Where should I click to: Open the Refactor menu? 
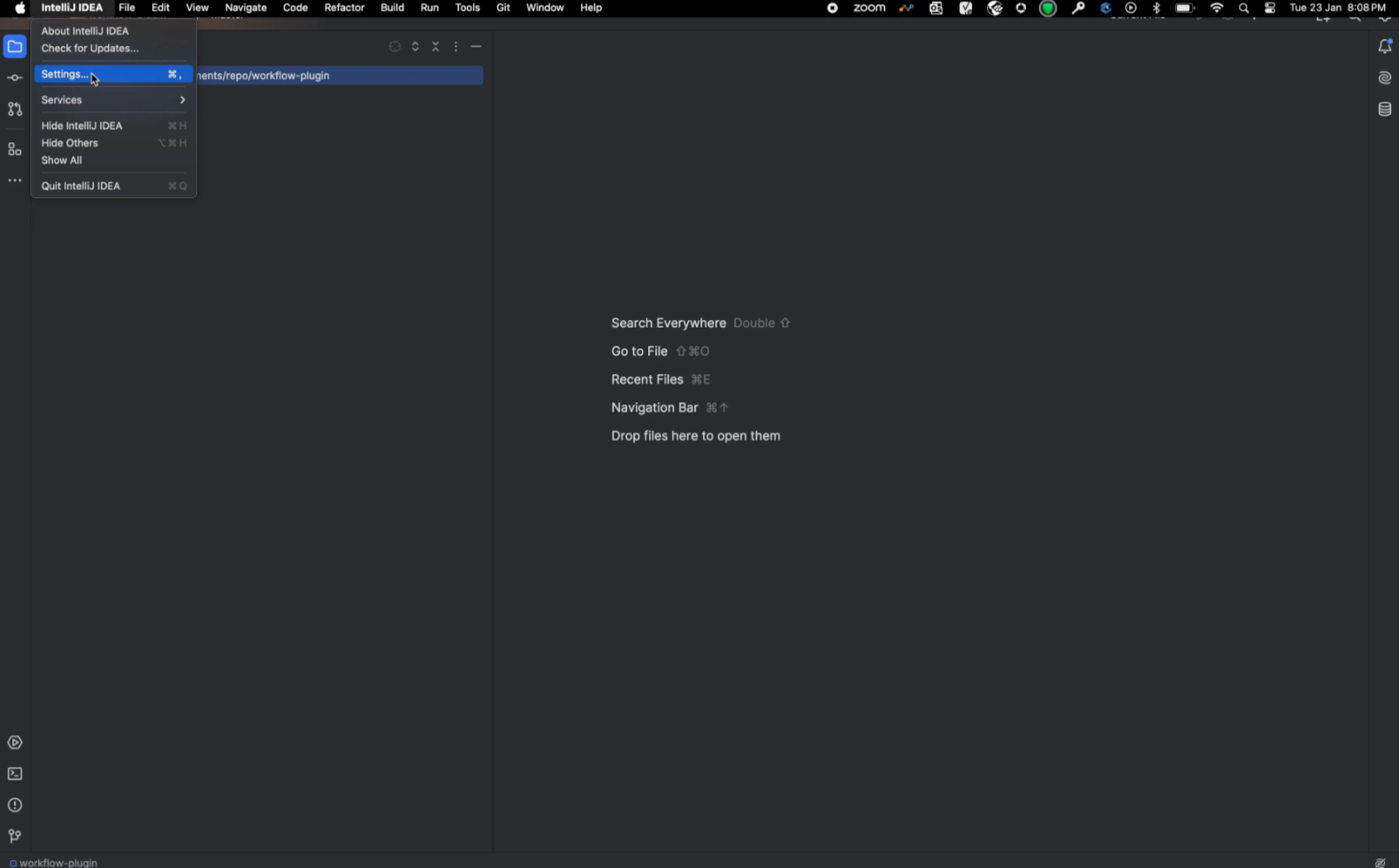345,8
